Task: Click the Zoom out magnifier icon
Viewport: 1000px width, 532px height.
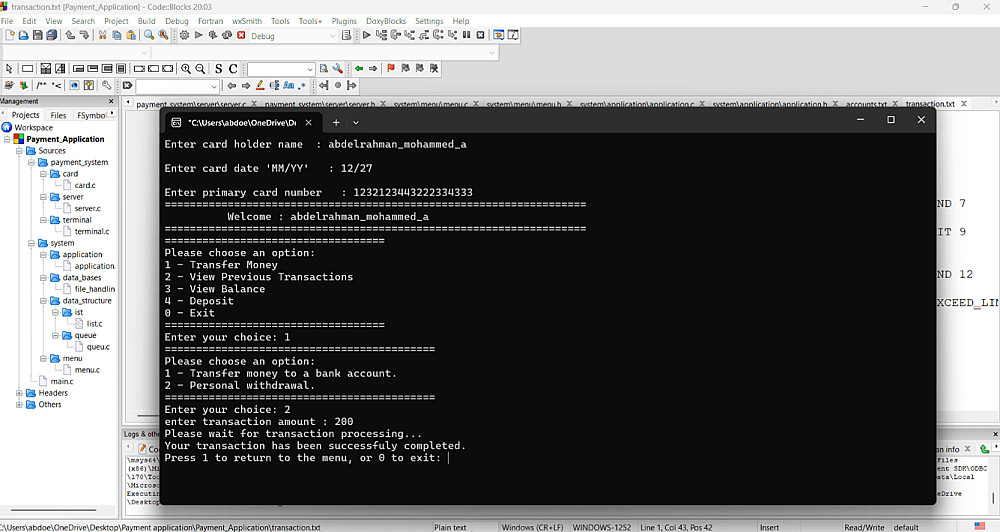Action: click(x=200, y=68)
